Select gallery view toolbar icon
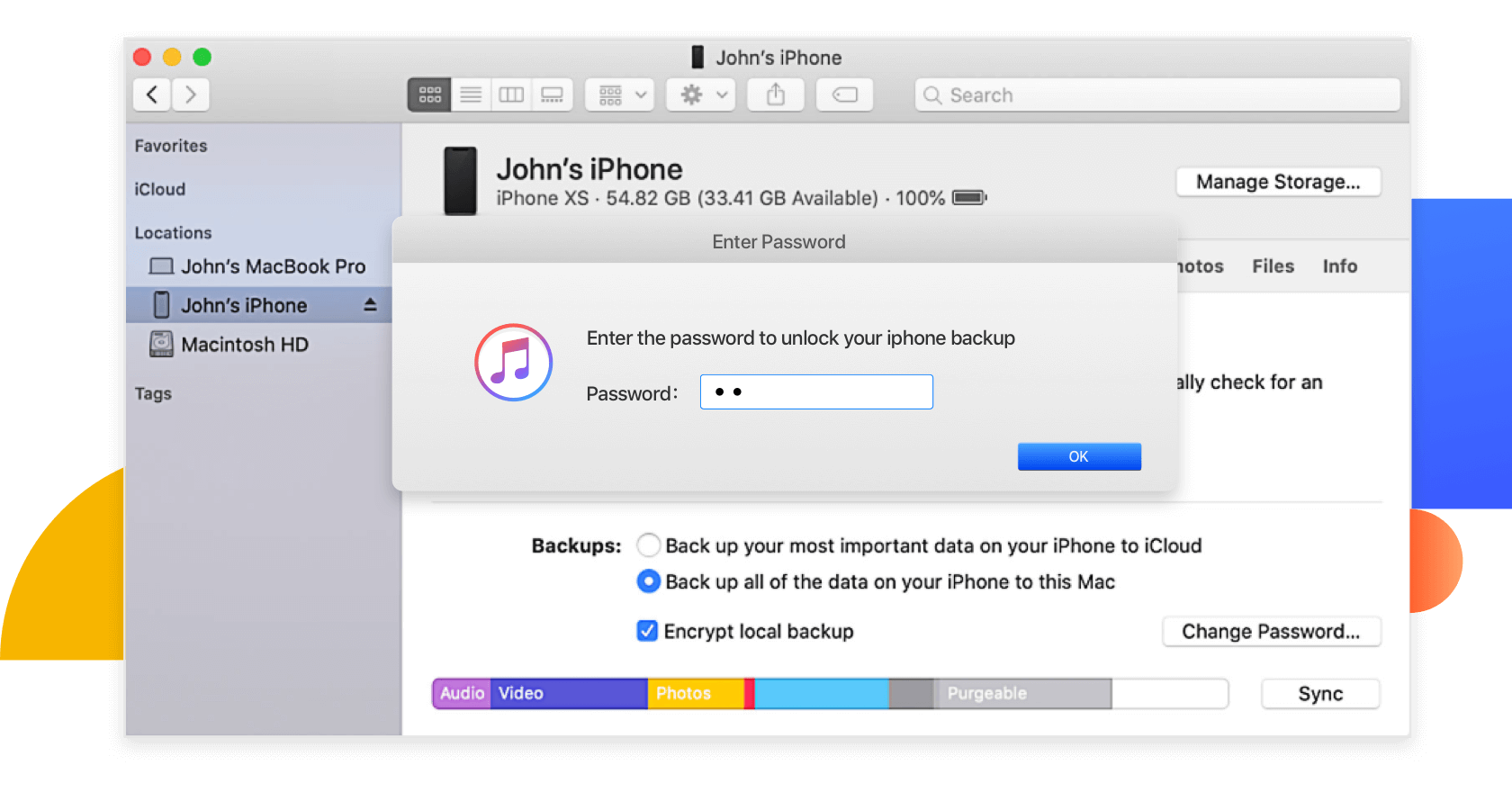 coord(552,94)
